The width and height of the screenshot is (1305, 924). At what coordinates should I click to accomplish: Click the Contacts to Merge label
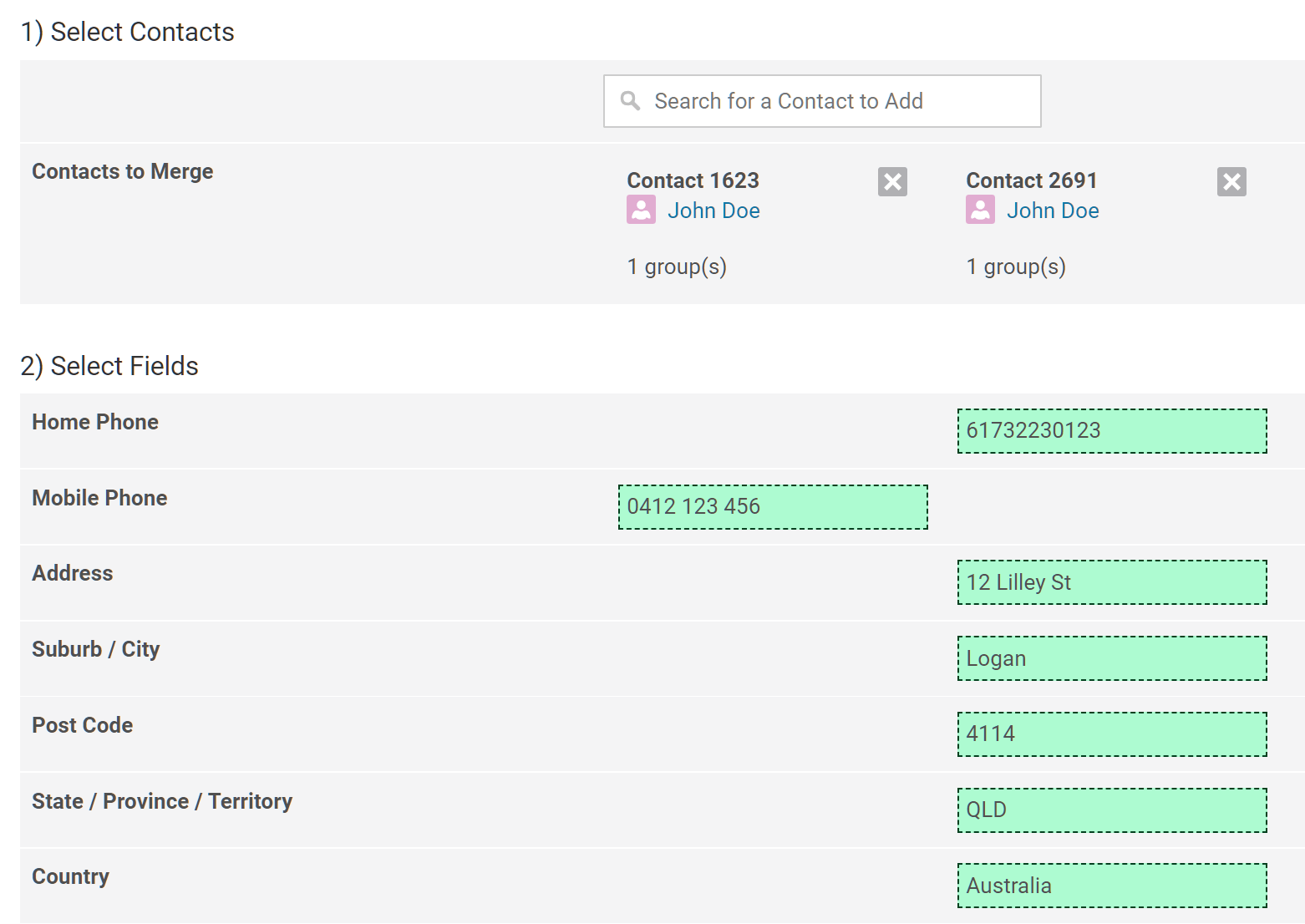(123, 171)
